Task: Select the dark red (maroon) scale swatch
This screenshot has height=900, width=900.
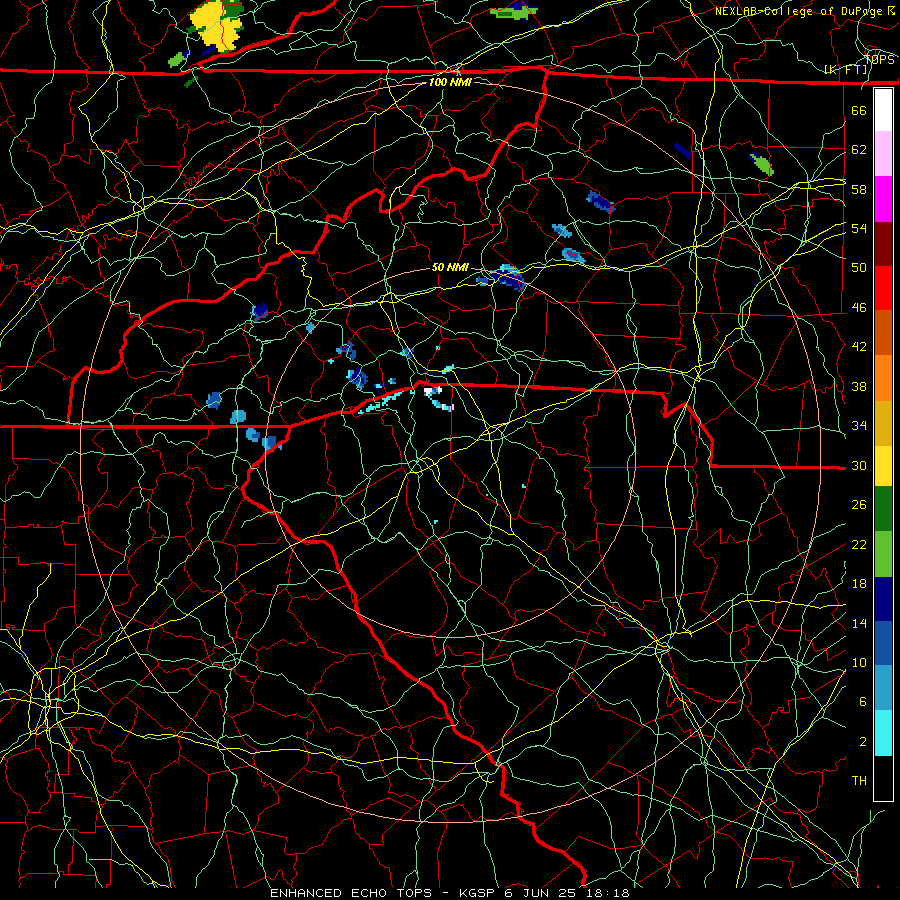Action: pos(883,244)
